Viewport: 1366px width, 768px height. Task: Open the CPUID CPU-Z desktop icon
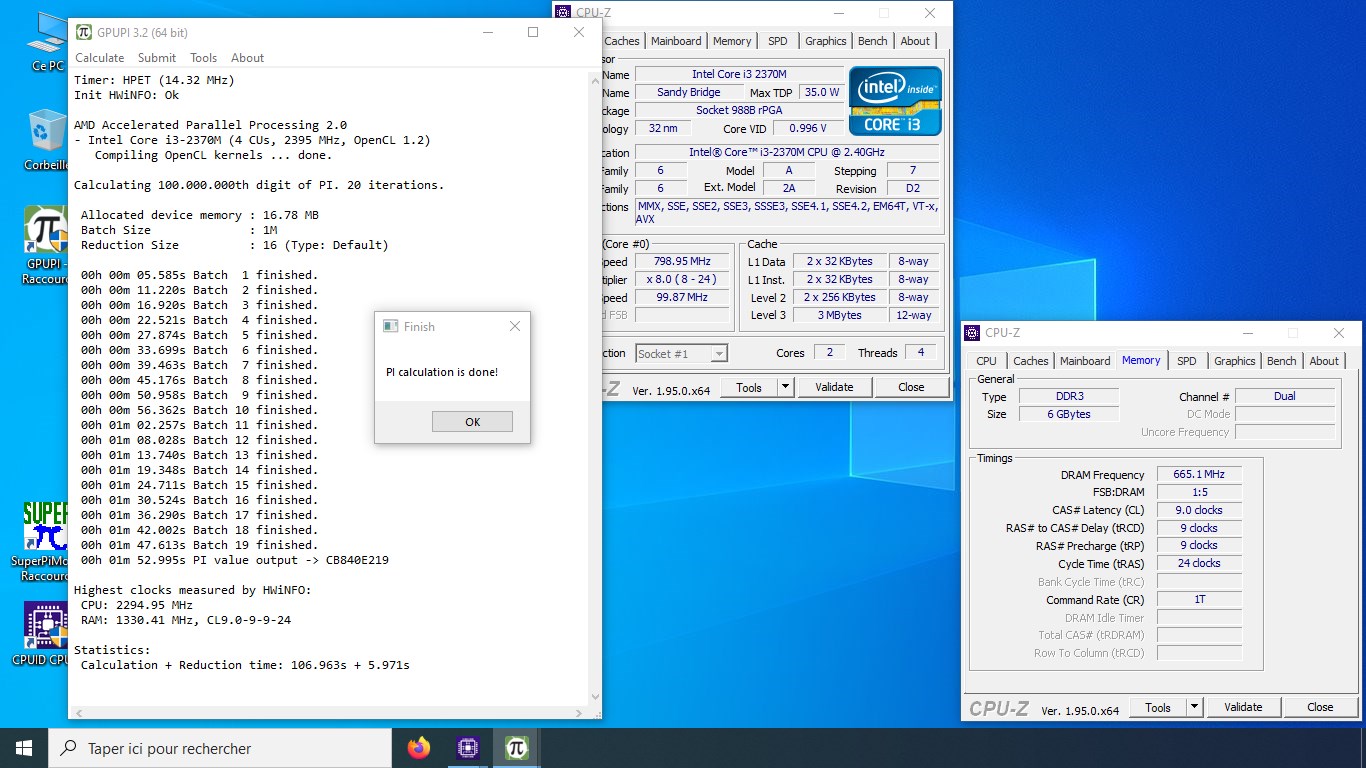46,633
